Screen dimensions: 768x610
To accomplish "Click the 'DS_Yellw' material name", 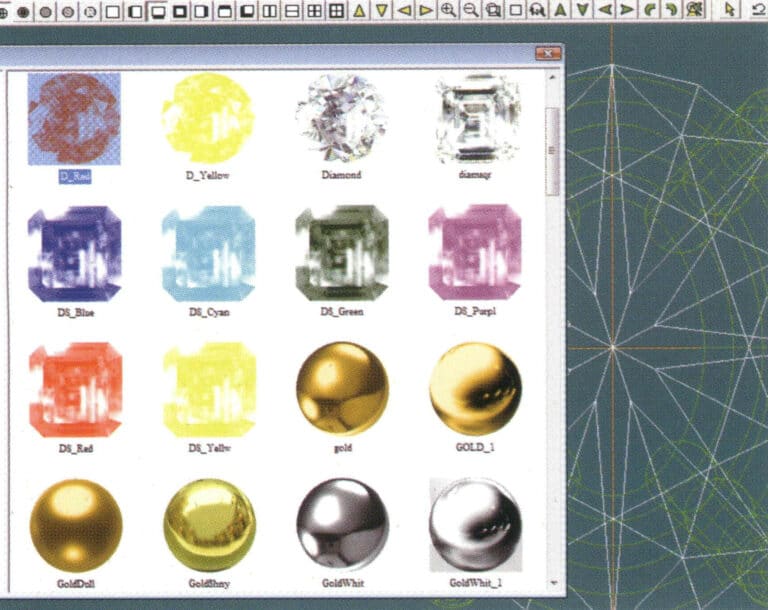I will point(209,448).
